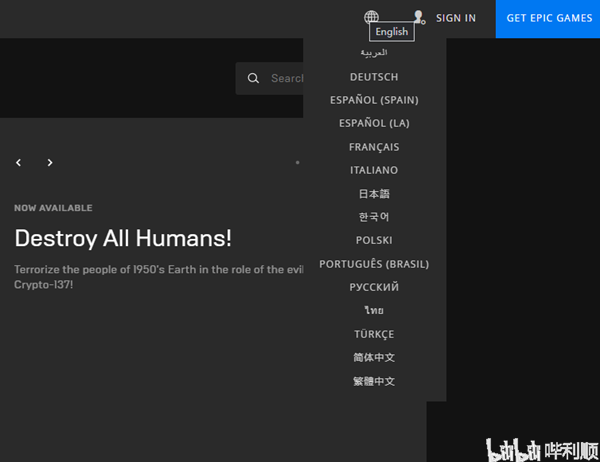Switch language to TÜRKÇE

click(x=374, y=334)
